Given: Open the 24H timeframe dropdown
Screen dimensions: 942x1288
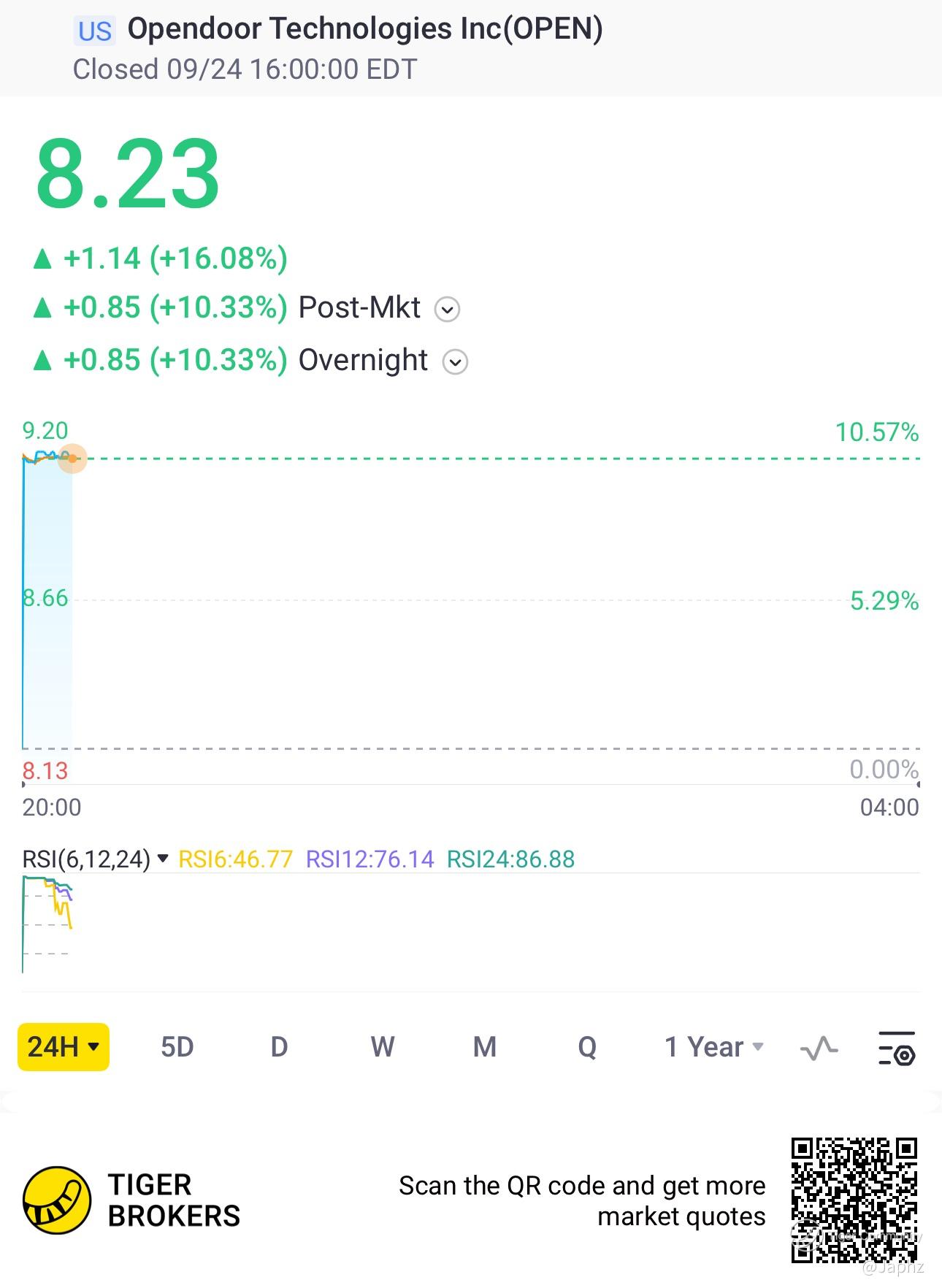Looking at the screenshot, I should point(64,1047).
